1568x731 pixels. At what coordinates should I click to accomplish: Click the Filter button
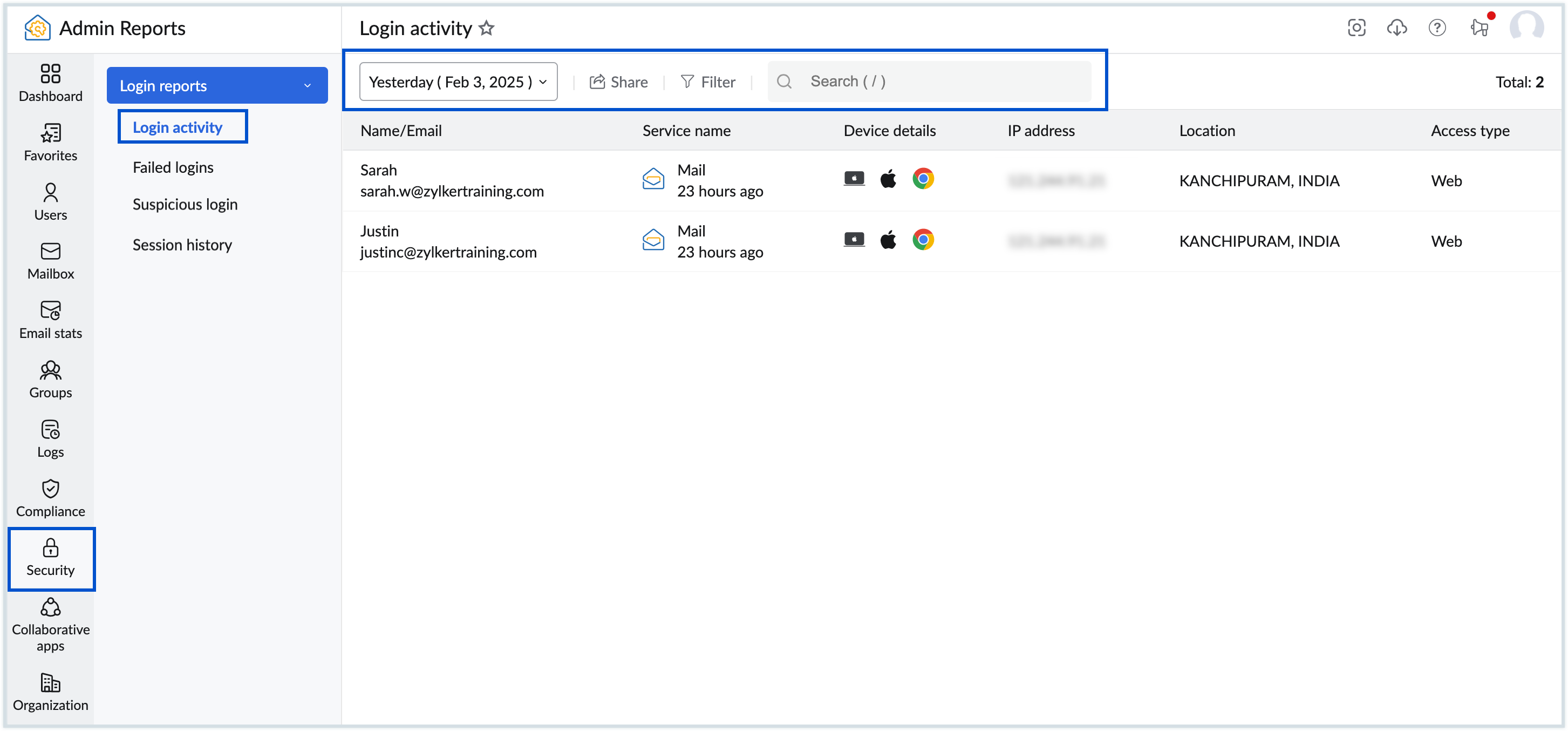pyautogui.click(x=707, y=81)
